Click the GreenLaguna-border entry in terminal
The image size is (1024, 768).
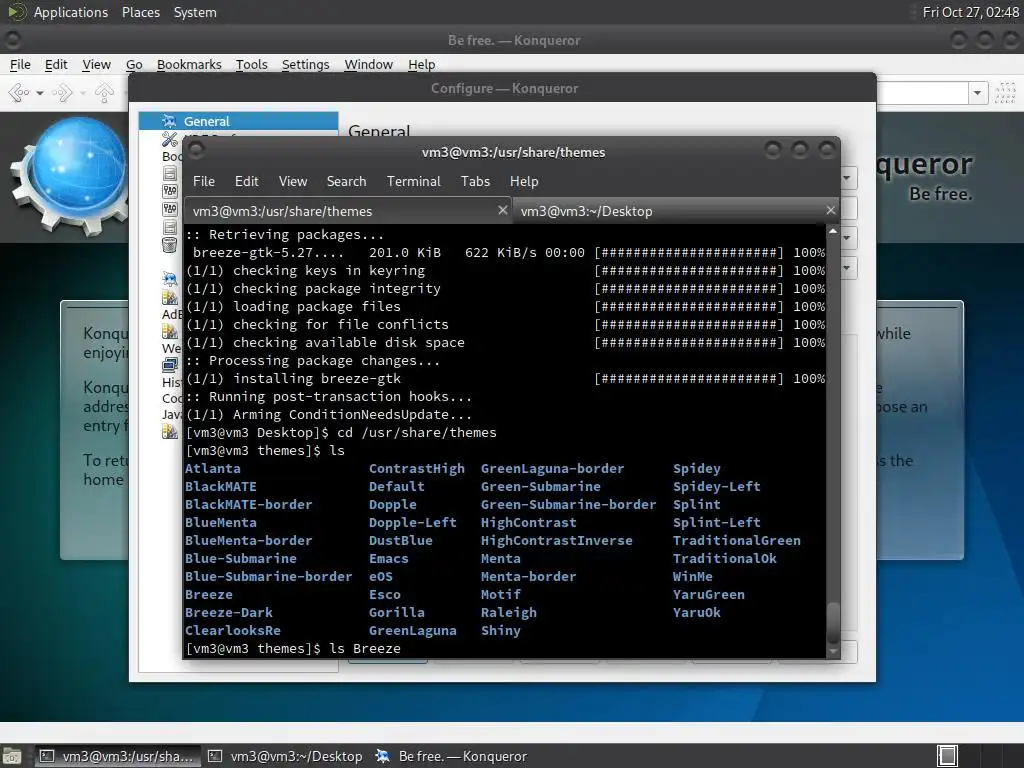pos(552,468)
